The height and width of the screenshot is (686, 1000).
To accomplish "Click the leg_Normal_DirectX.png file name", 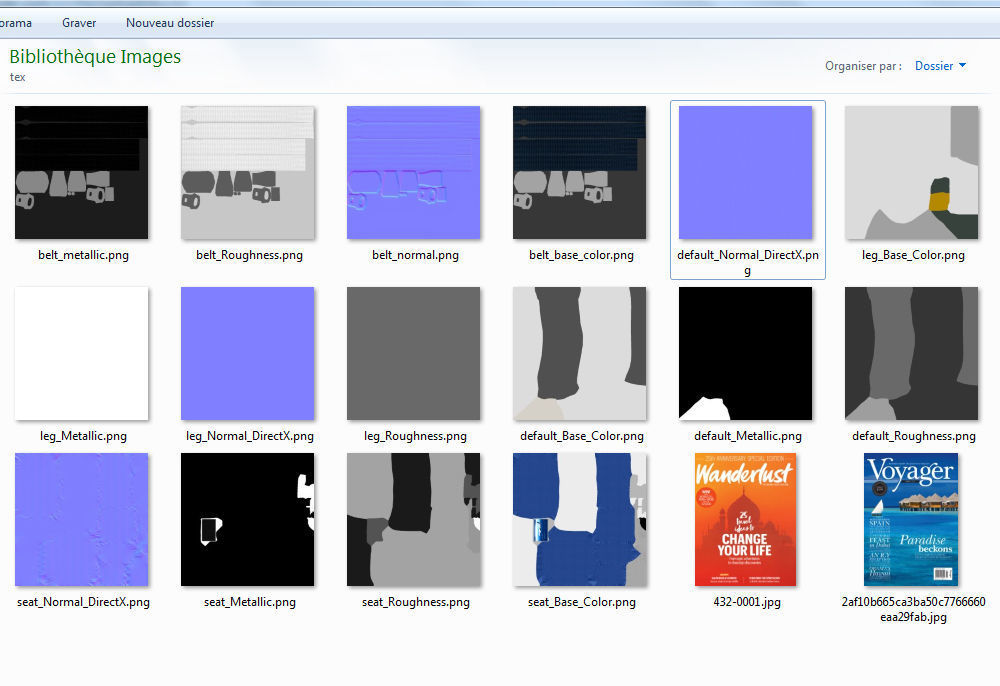I will pos(250,436).
